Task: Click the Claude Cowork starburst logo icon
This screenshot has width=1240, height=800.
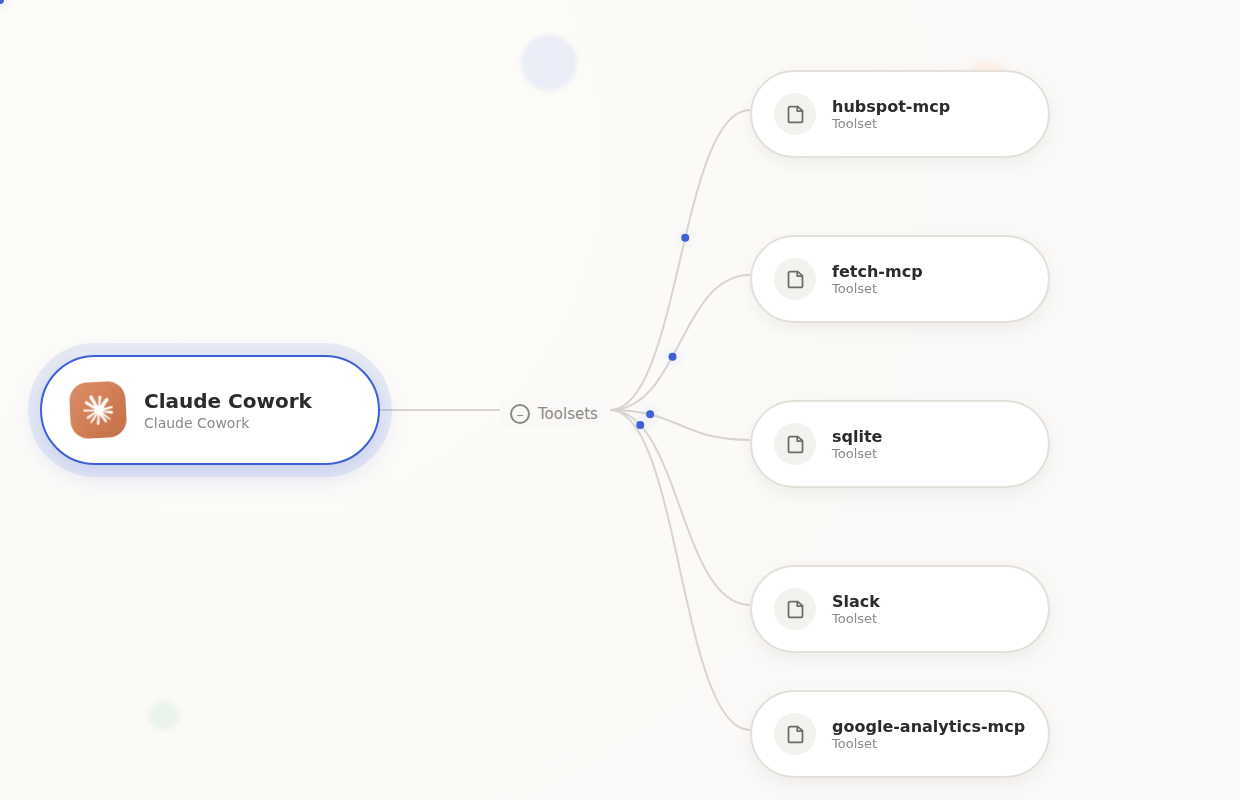Action: [x=98, y=410]
